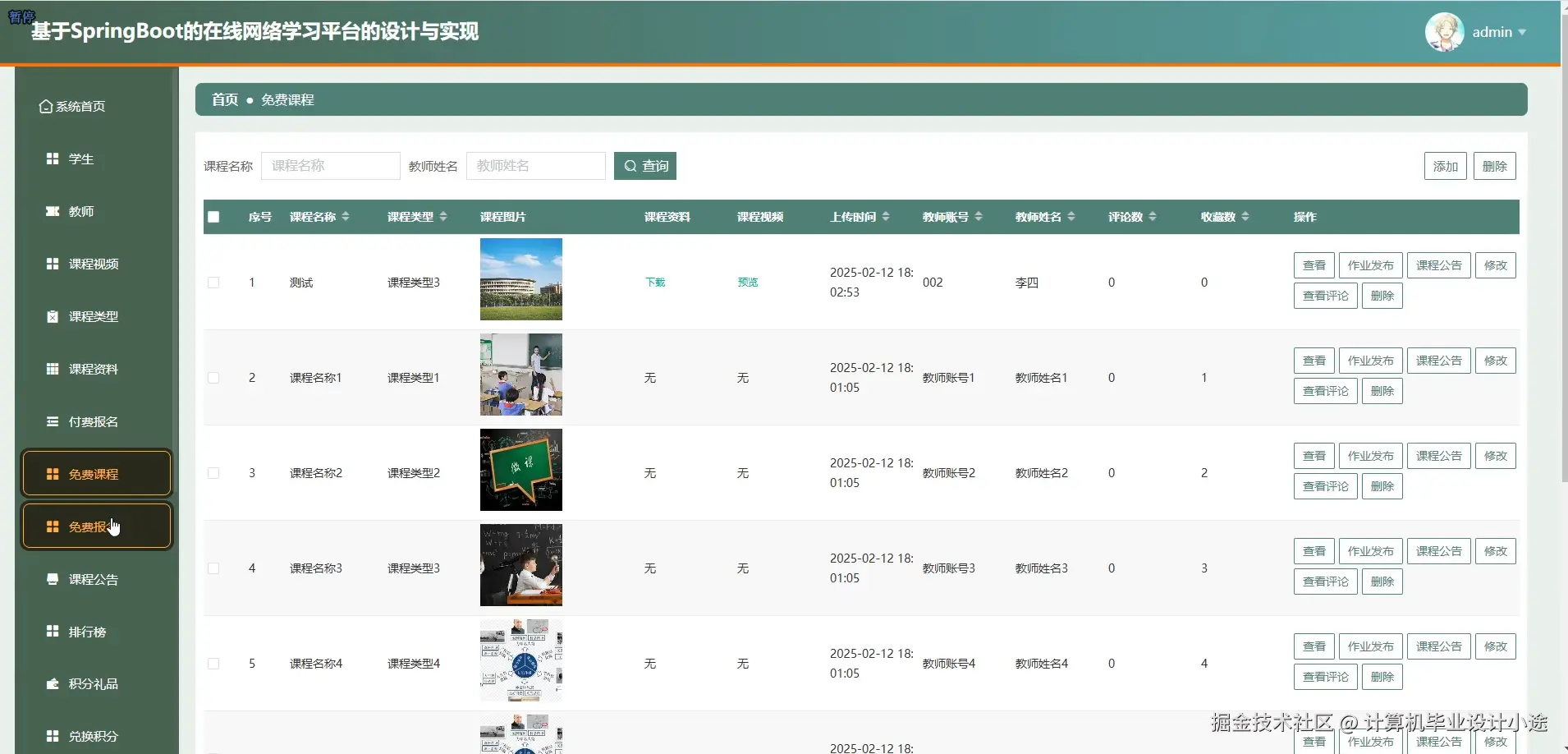Delete the 课程名称1 row with 删除
This screenshot has width=1568, height=754.
click(1382, 391)
